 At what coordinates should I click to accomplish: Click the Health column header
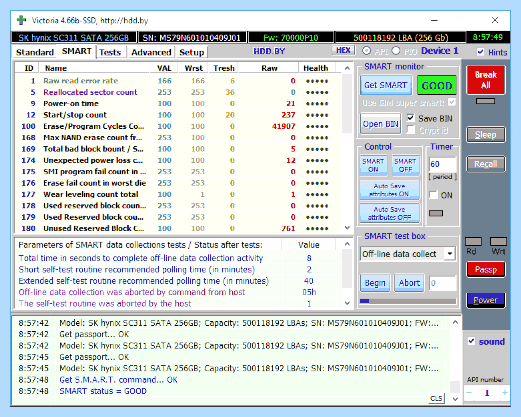pyautogui.click(x=315, y=68)
